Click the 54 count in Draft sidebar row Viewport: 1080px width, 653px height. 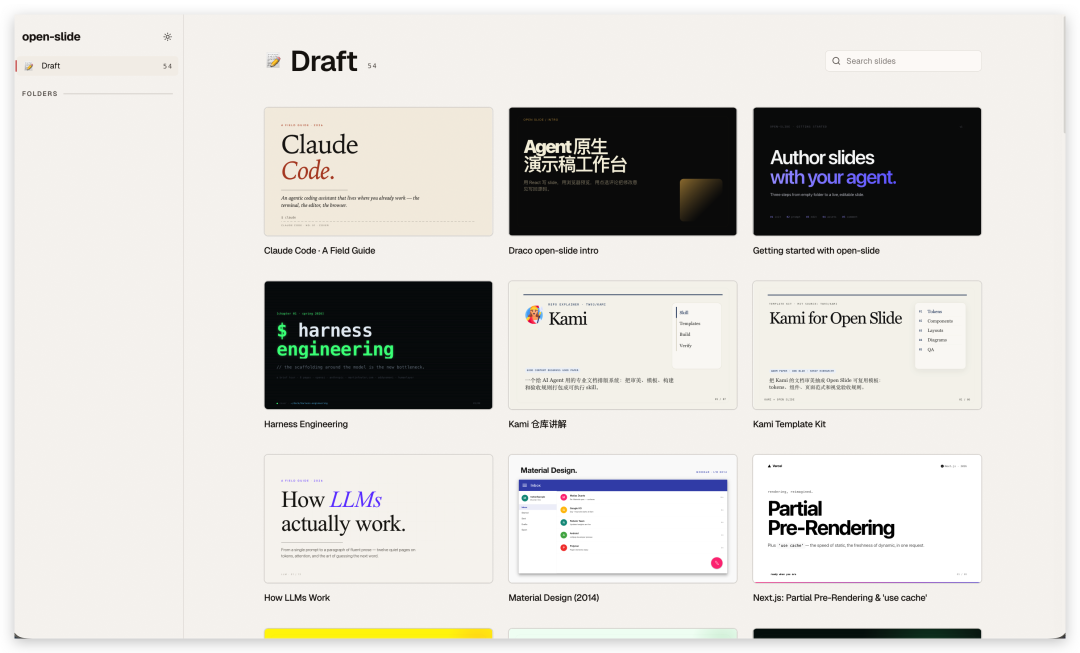click(167, 66)
